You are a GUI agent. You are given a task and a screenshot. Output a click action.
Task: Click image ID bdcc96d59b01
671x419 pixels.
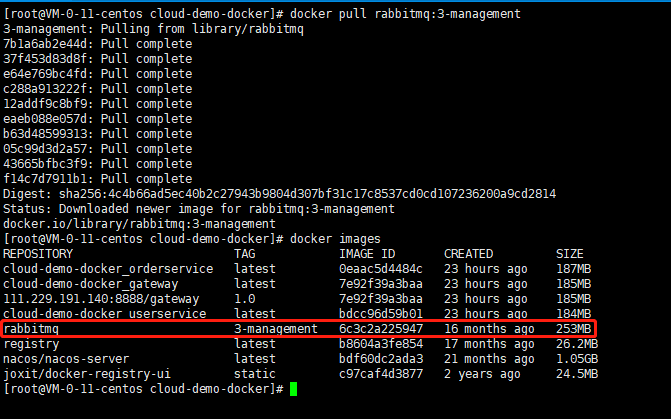pyautogui.click(x=381, y=314)
